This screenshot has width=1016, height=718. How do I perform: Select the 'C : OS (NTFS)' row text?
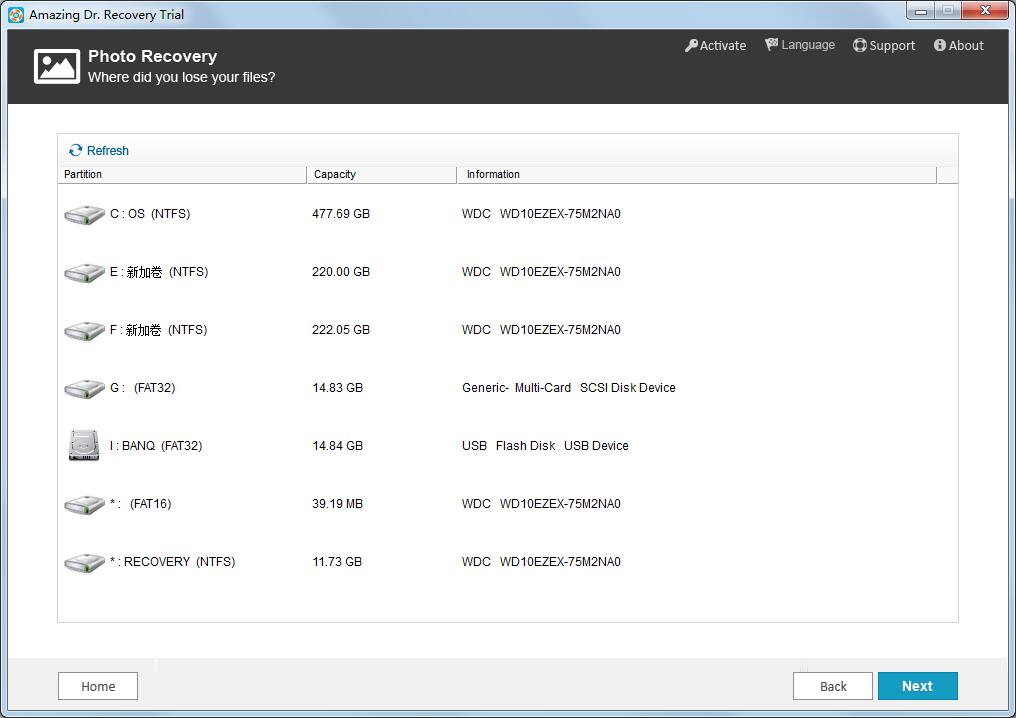150,214
